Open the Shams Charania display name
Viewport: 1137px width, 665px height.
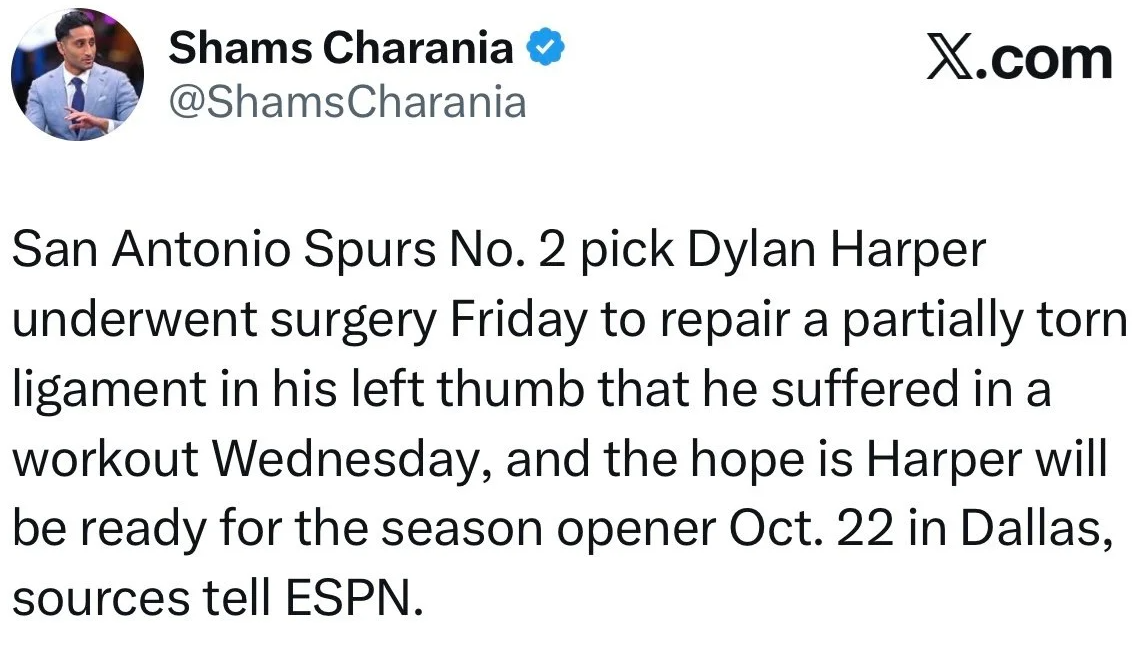[x=341, y=48]
